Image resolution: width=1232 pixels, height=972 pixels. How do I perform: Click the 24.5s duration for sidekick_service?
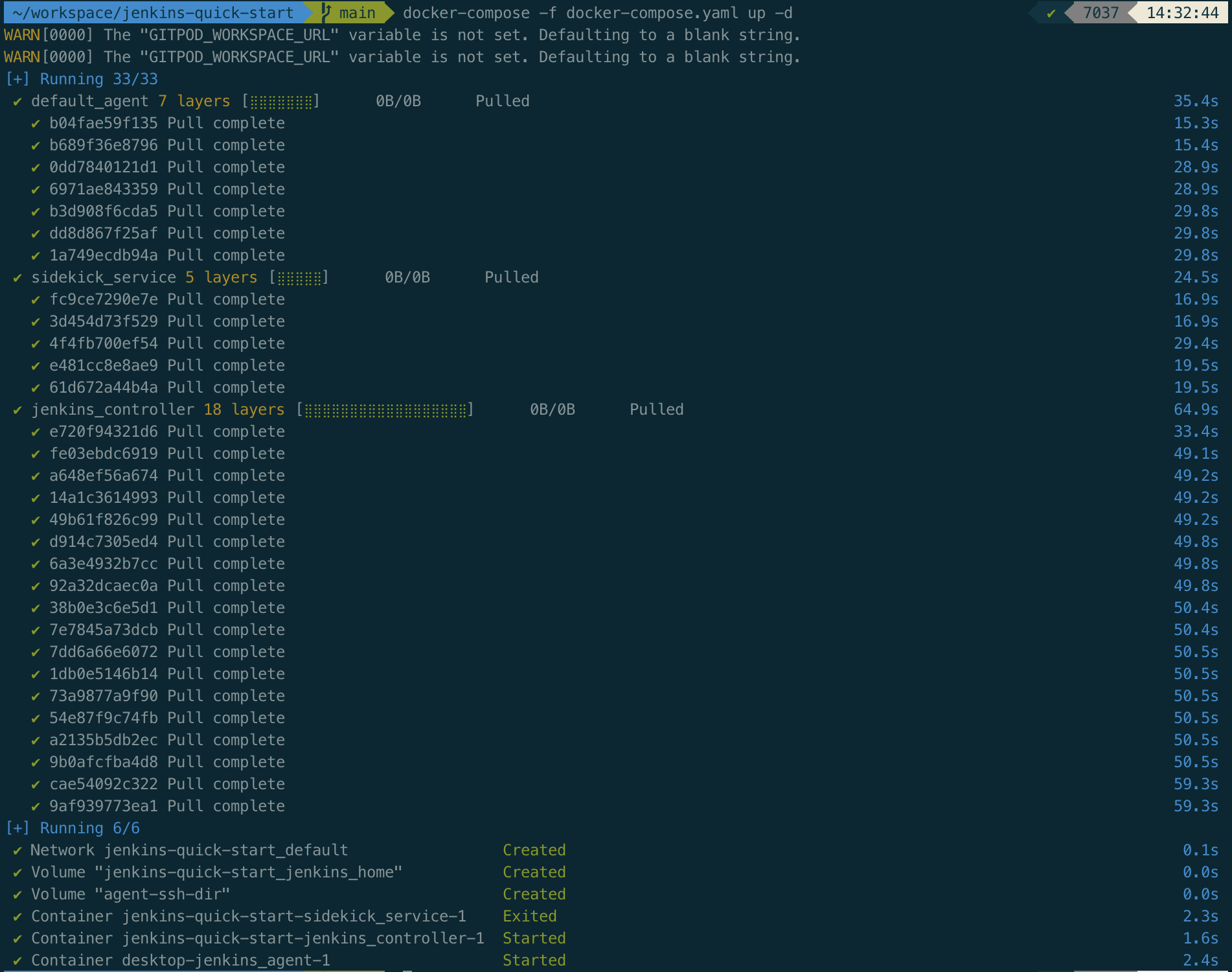[x=1196, y=277]
